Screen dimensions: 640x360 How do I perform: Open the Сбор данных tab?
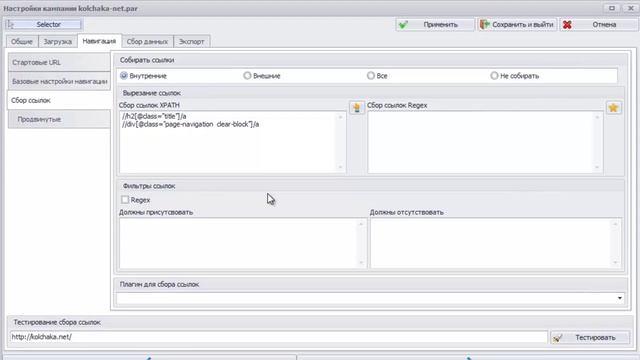coord(147,42)
